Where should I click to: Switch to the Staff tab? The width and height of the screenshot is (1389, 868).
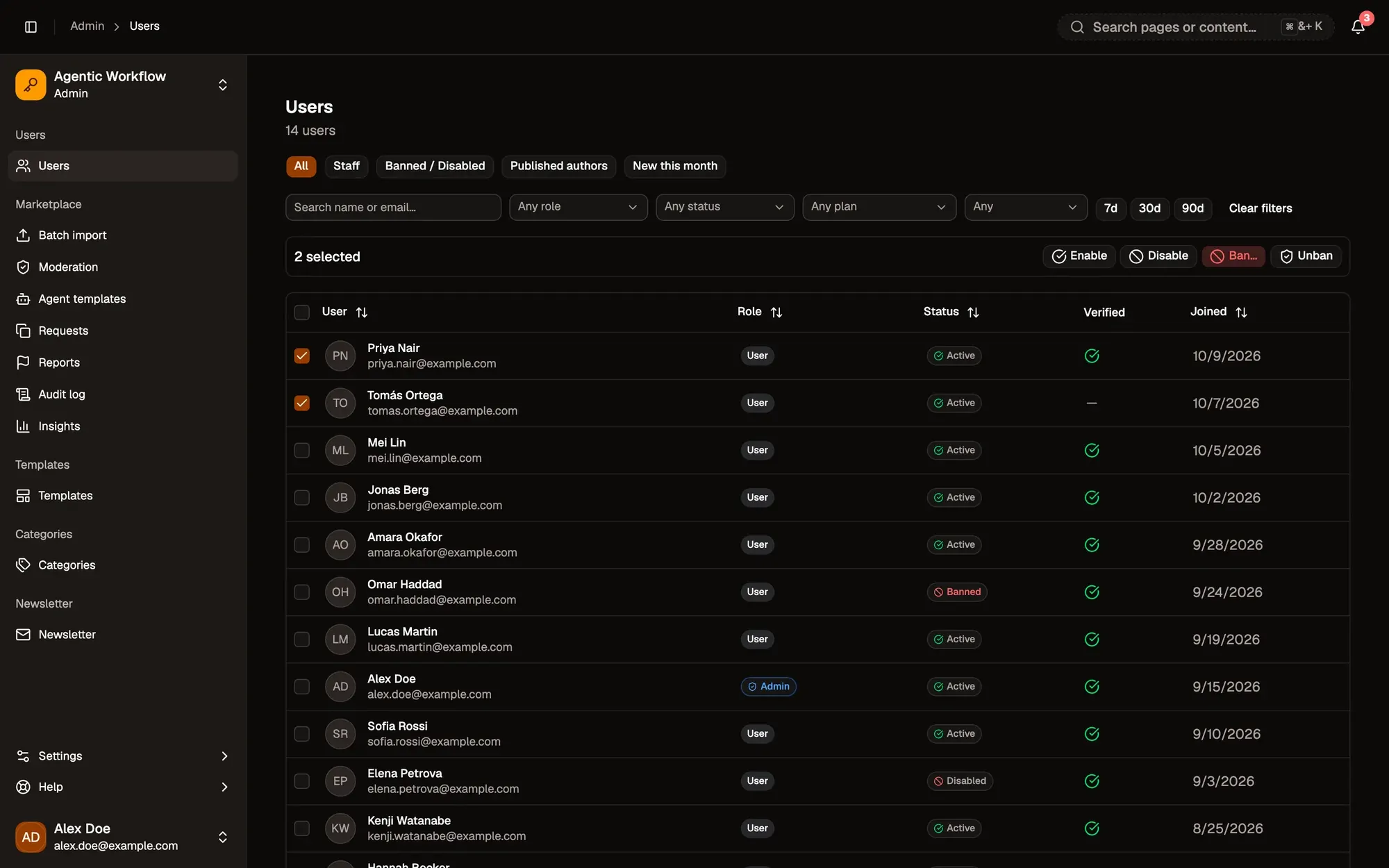tap(346, 166)
